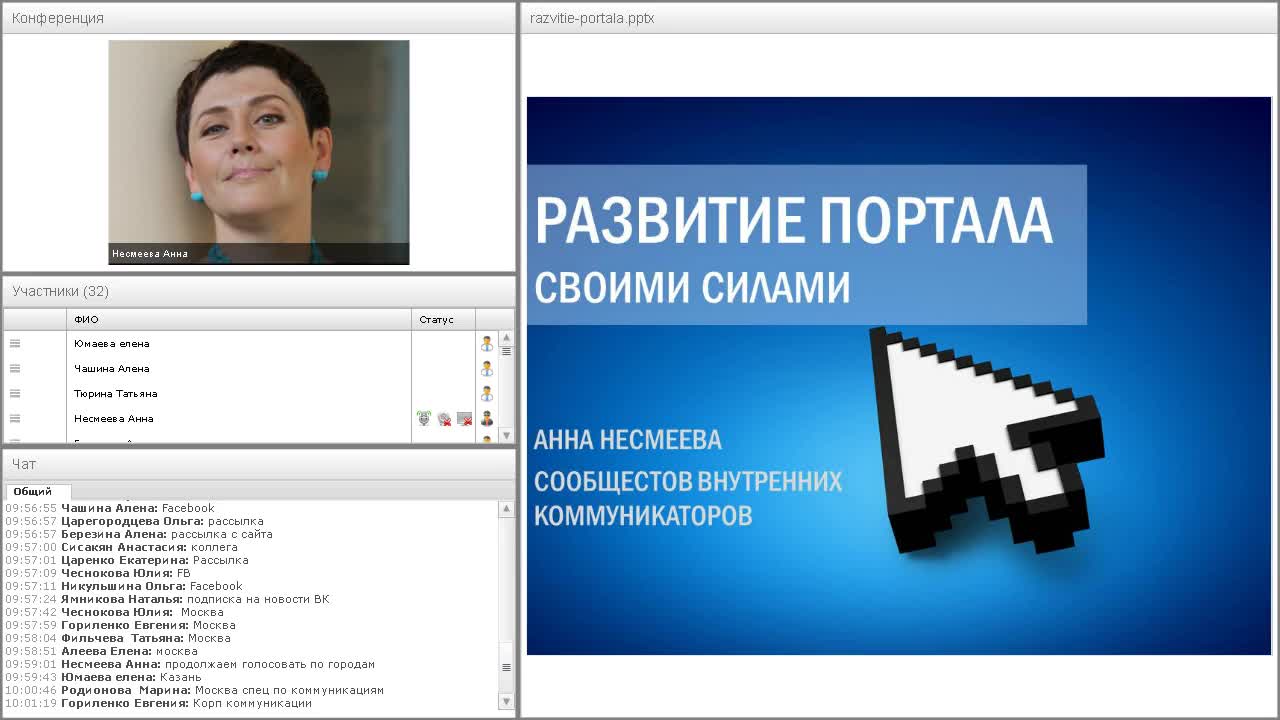Click the avatar icon next to Чашина Алена
The height and width of the screenshot is (720, 1280).
[x=487, y=368]
